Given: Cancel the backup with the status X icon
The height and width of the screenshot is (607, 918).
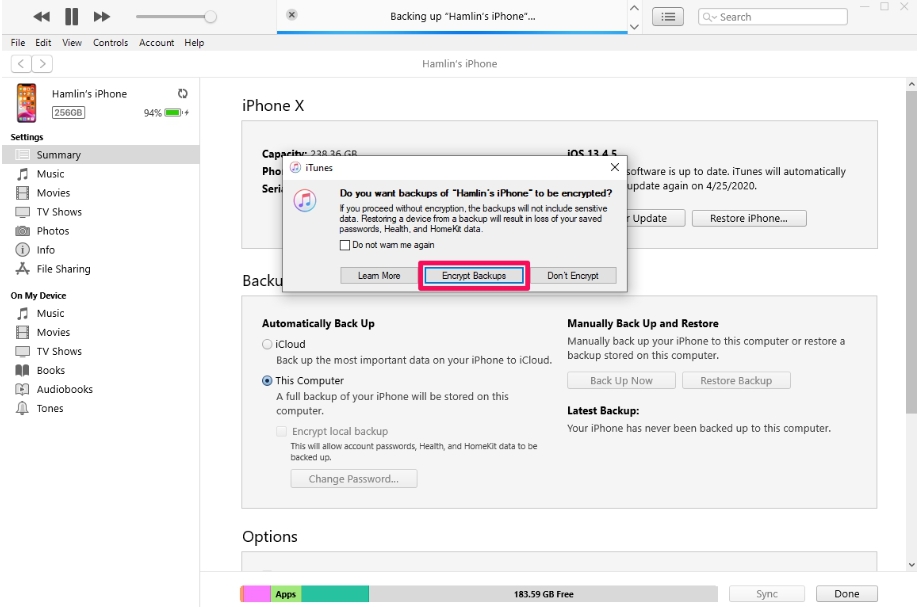Looking at the screenshot, I should tap(292, 15).
